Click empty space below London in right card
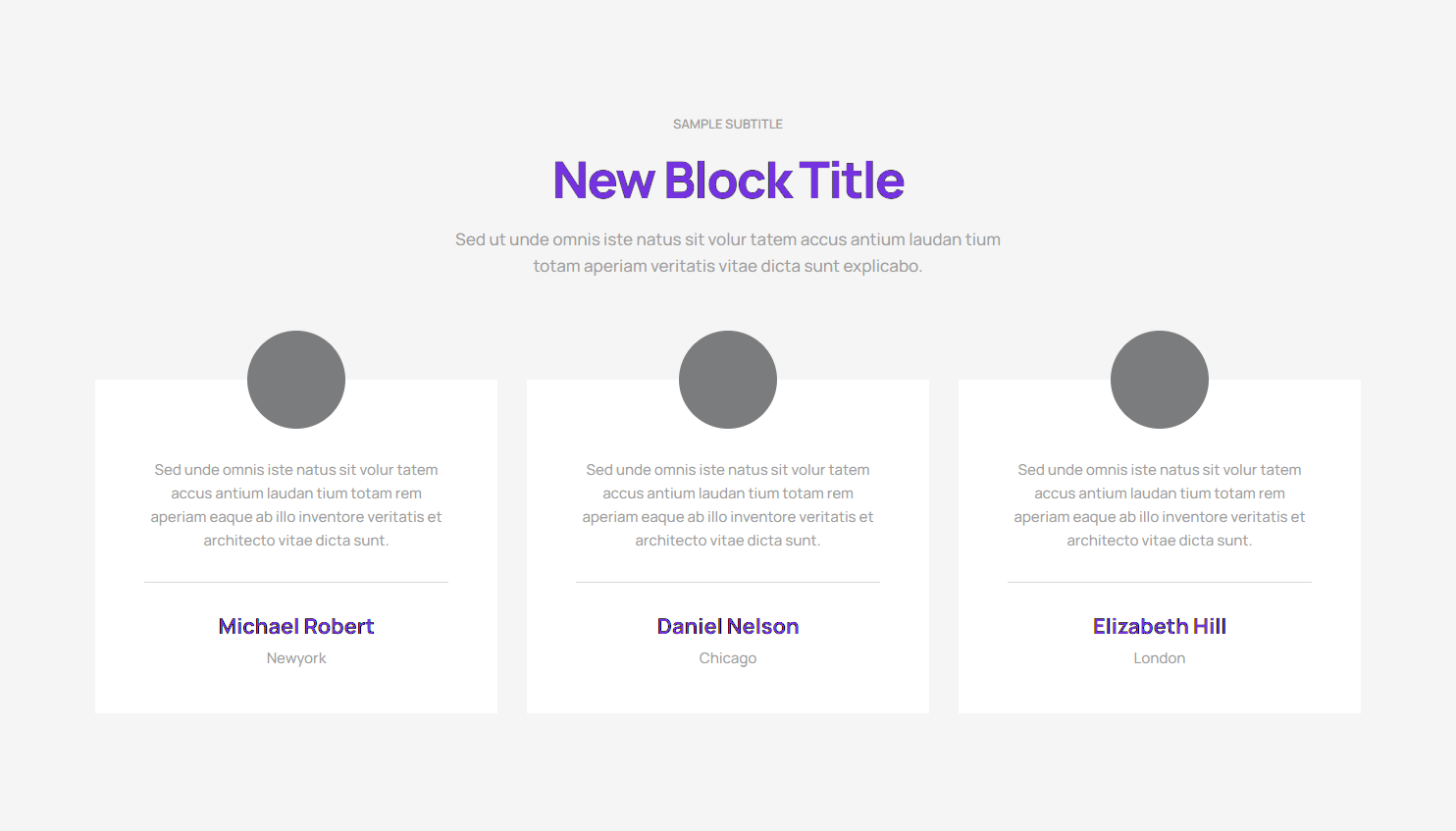1456x831 pixels. pos(1160,692)
